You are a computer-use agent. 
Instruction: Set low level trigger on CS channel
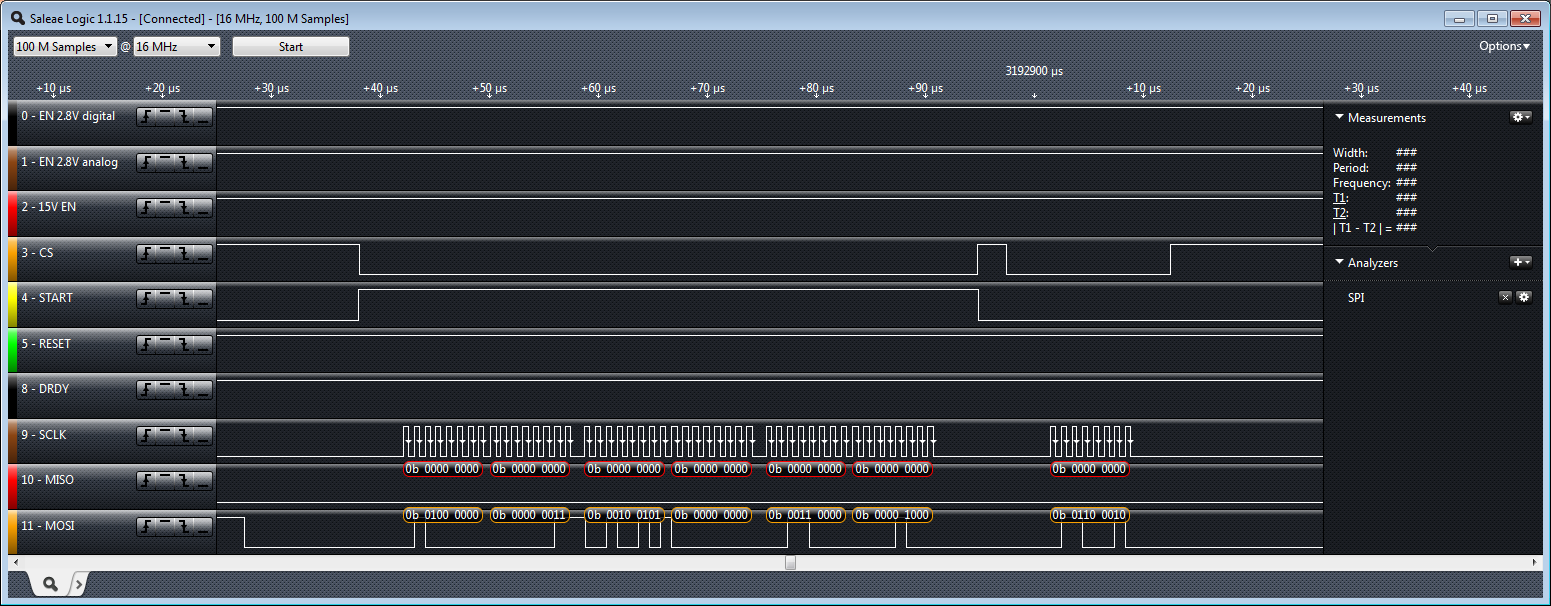point(203,253)
